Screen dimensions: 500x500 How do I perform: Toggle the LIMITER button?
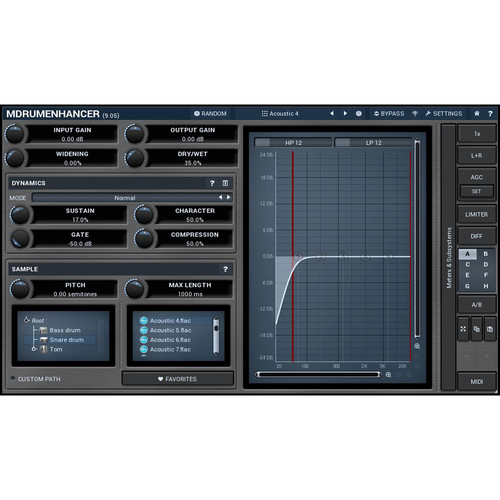click(477, 215)
